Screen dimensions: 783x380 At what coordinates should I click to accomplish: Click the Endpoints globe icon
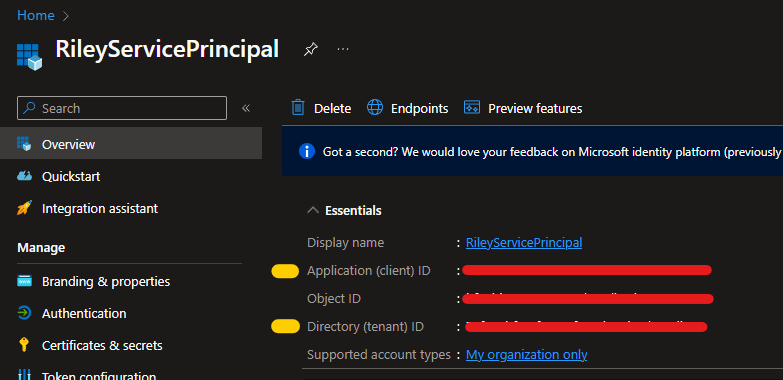coord(375,107)
